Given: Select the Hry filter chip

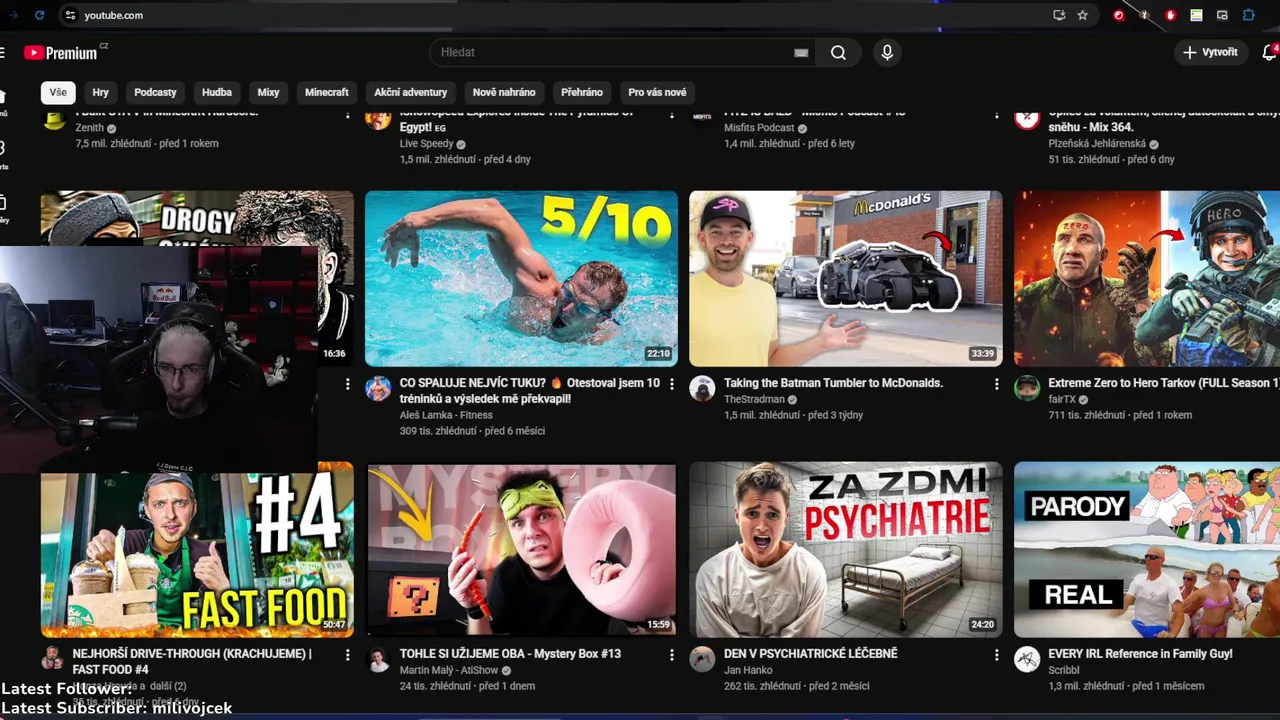Looking at the screenshot, I should pos(101,92).
